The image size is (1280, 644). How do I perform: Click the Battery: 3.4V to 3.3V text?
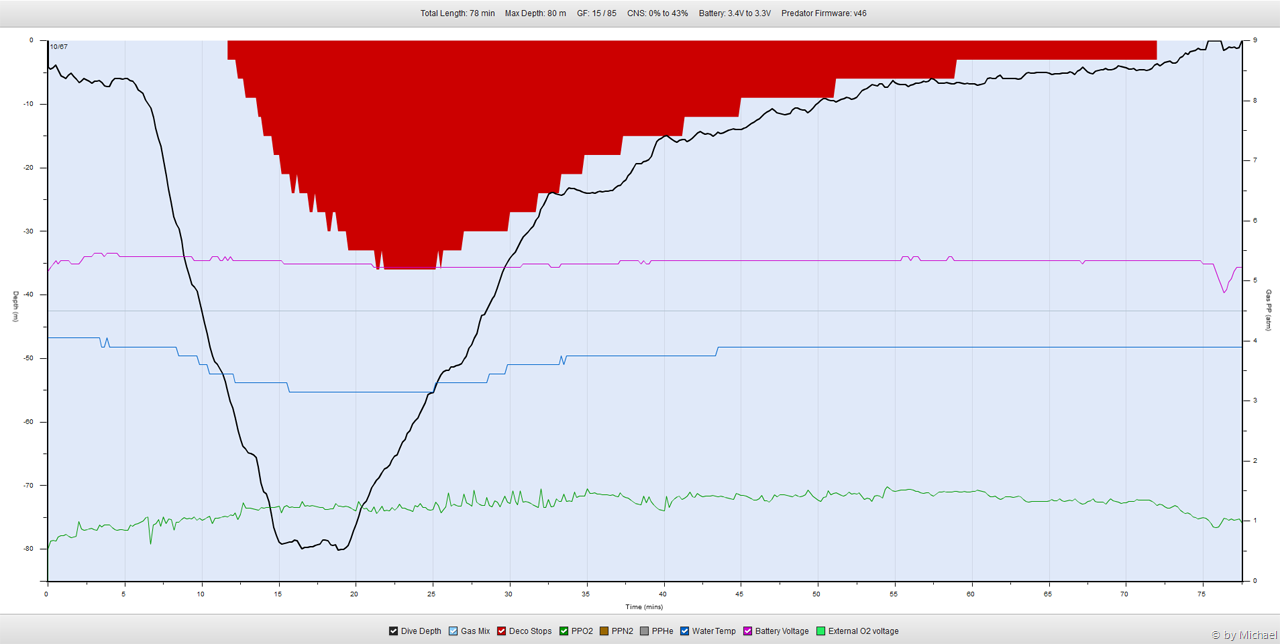click(735, 13)
